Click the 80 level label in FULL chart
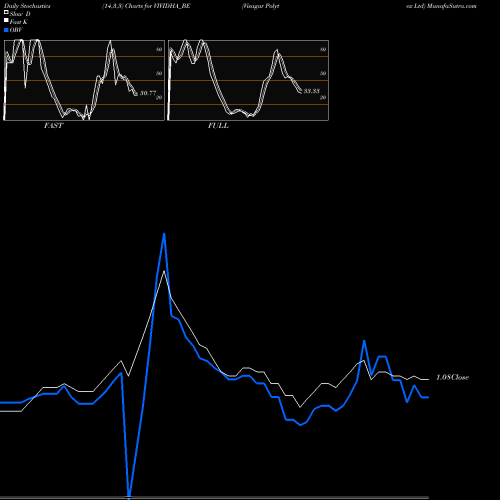 click(323, 49)
